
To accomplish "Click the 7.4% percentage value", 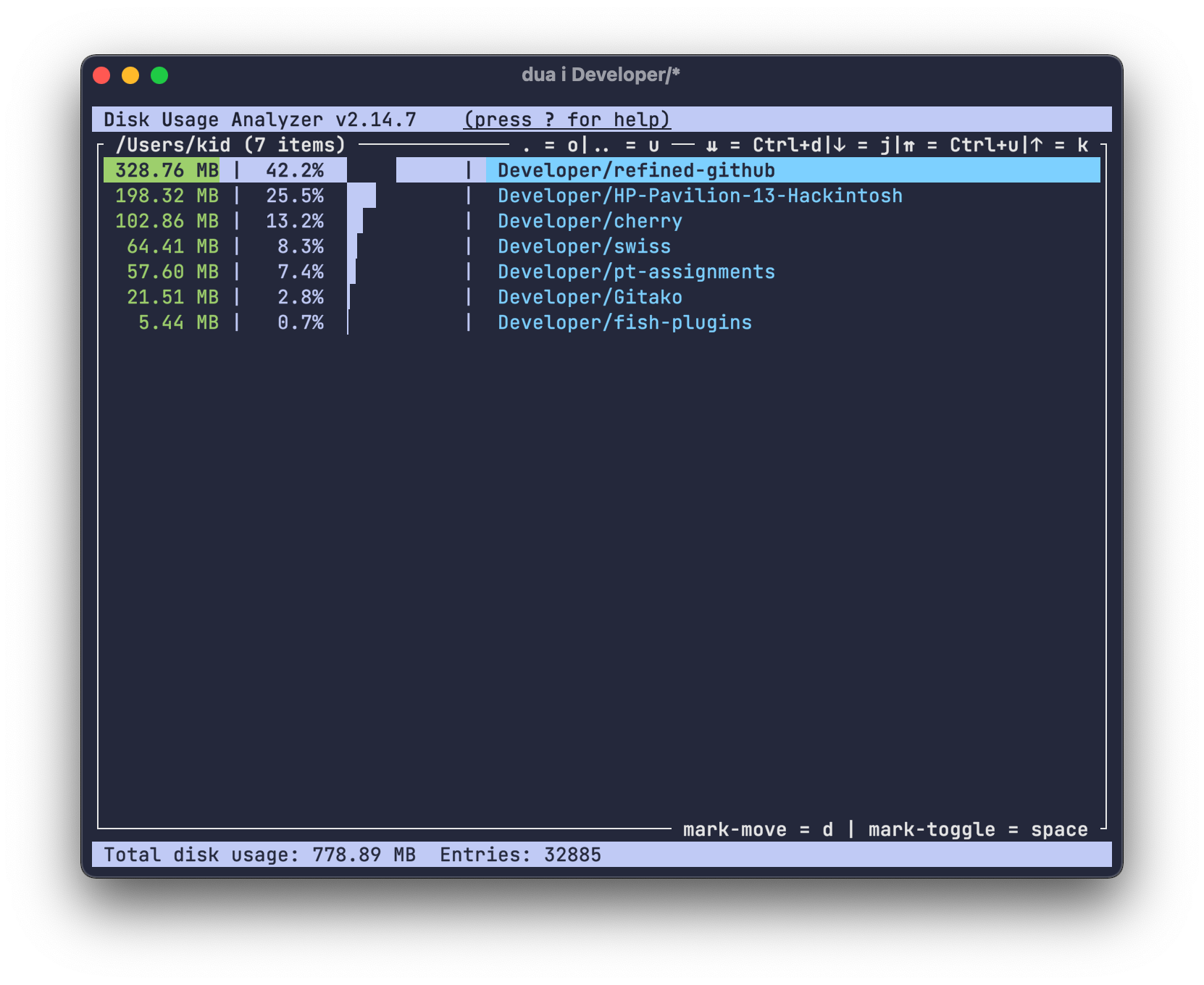I will pyautogui.click(x=301, y=272).
